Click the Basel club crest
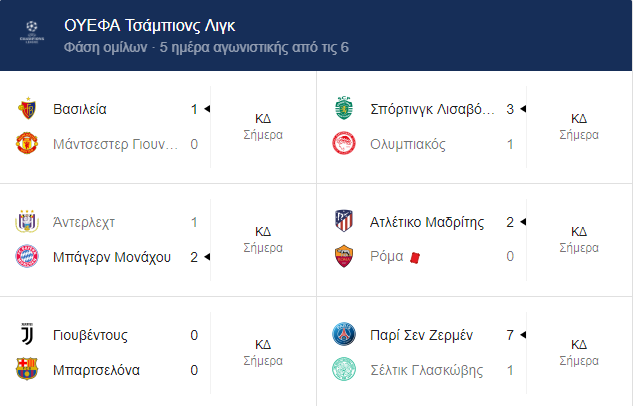Image resolution: width=633 pixels, height=406 pixels. 27,108
